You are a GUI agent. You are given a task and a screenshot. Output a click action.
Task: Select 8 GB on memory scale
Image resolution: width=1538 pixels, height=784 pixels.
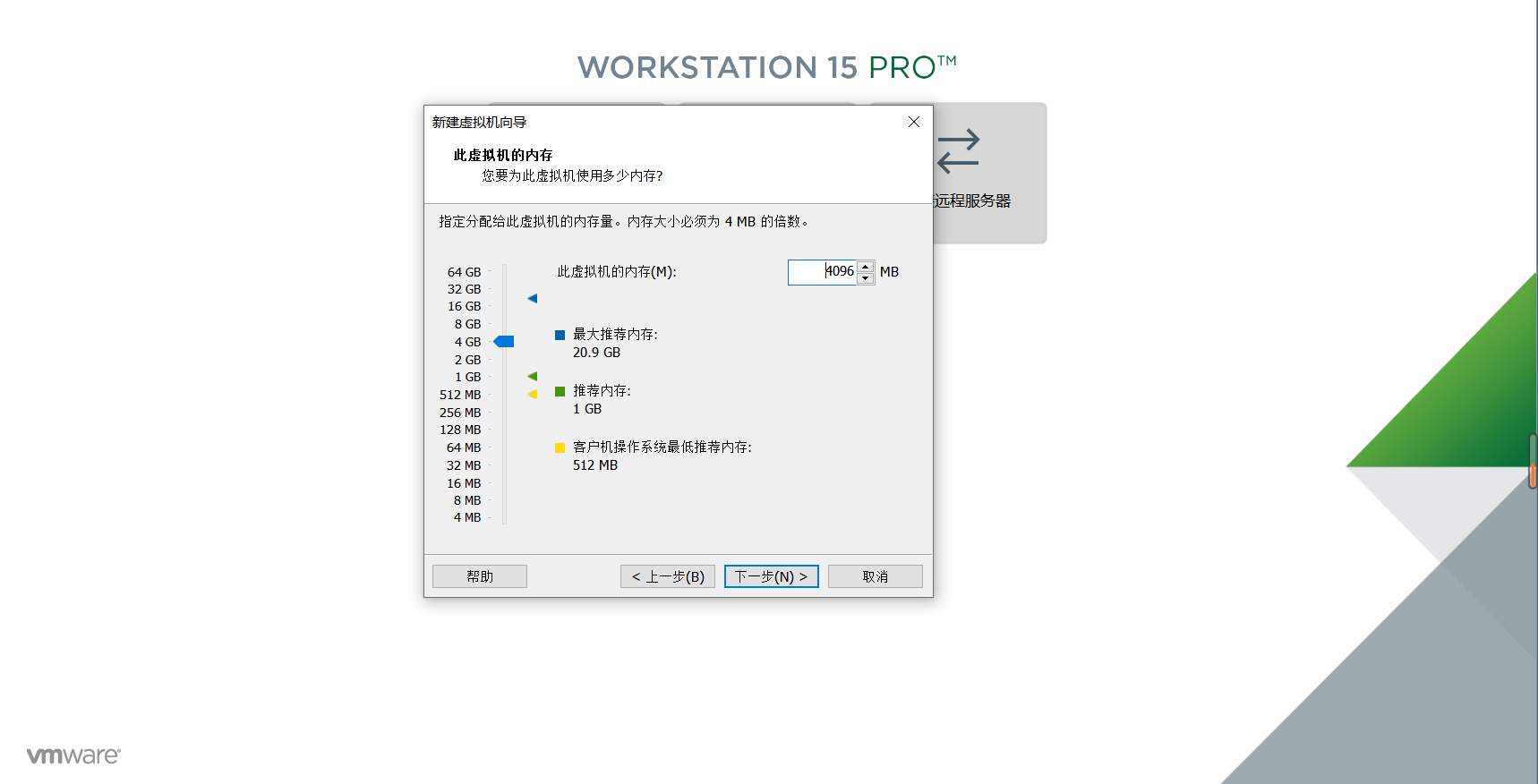click(x=467, y=324)
